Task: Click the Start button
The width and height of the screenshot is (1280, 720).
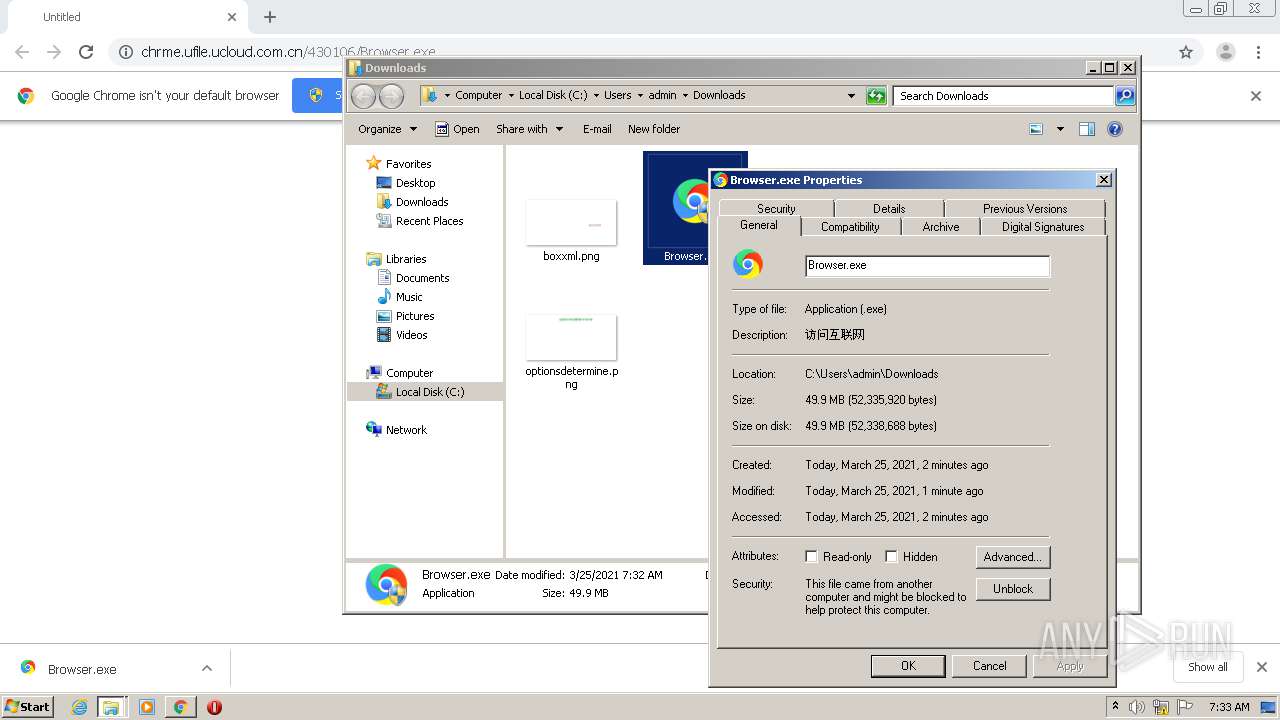Action: coord(28,706)
